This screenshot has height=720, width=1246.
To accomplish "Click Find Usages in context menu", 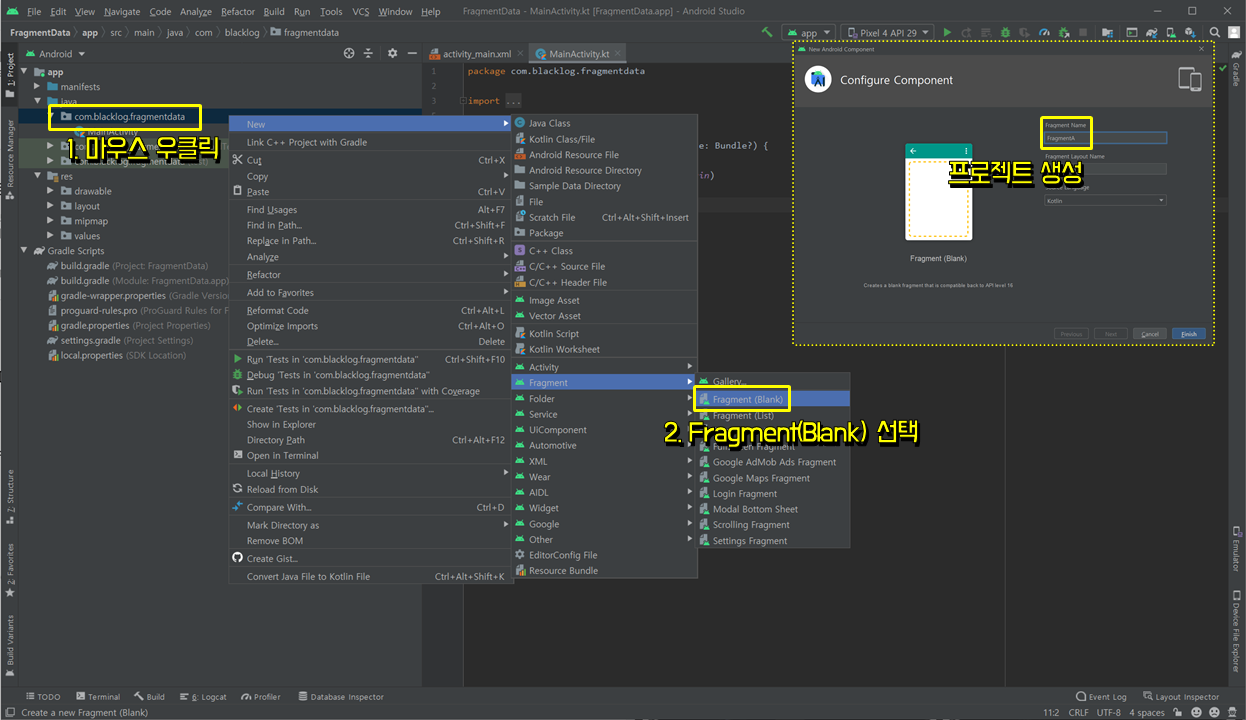I will 370,210.
